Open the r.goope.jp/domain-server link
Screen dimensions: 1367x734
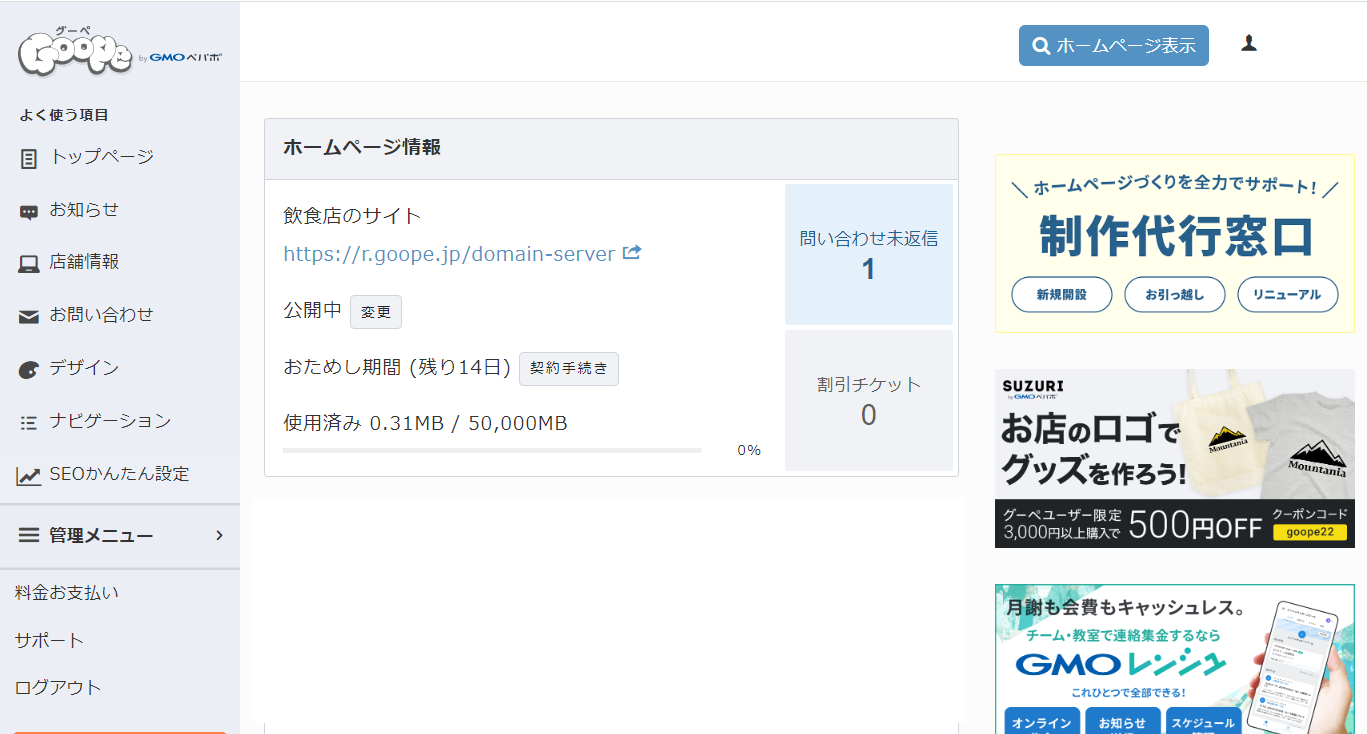click(x=449, y=254)
